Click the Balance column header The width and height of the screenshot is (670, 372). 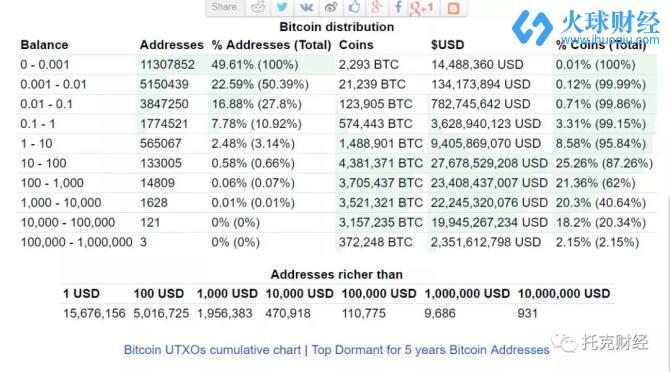(44, 45)
